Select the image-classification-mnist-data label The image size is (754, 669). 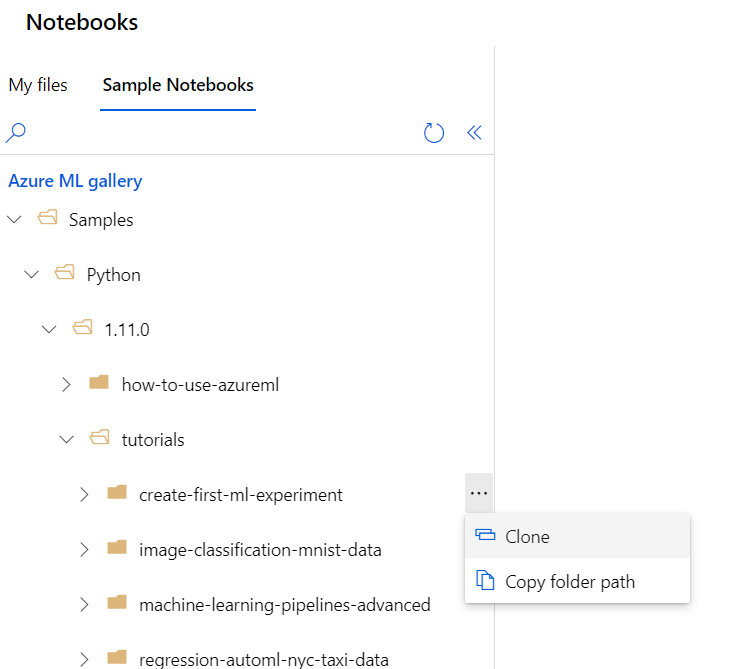[x=260, y=550]
